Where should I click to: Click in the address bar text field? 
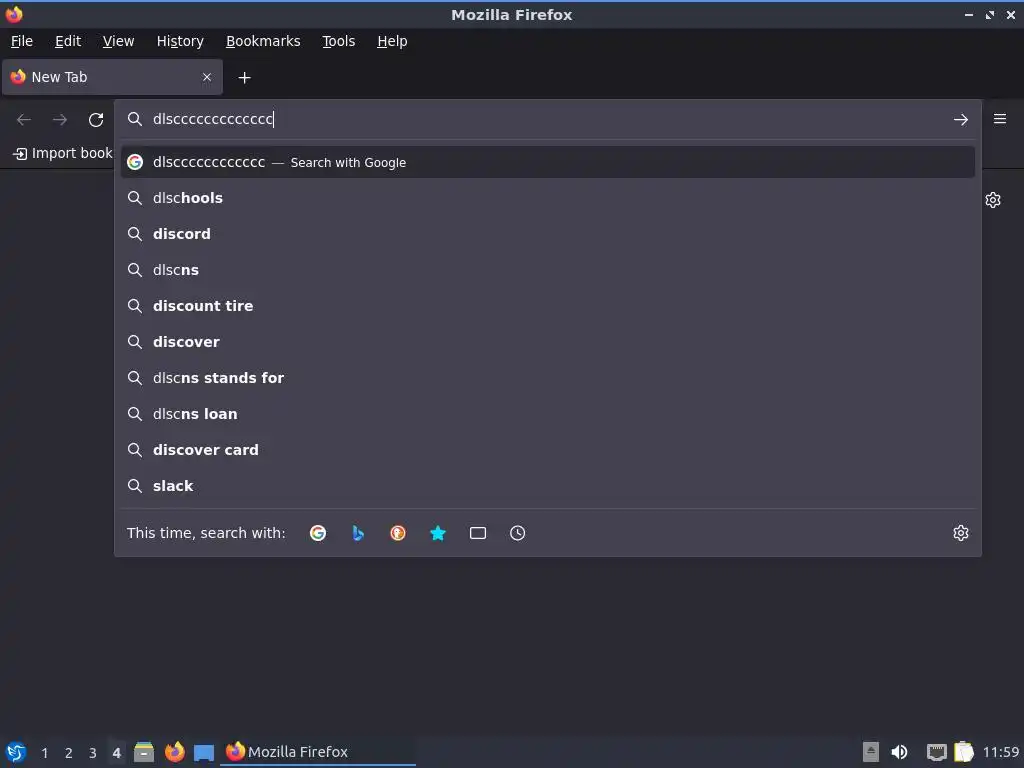tap(547, 120)
